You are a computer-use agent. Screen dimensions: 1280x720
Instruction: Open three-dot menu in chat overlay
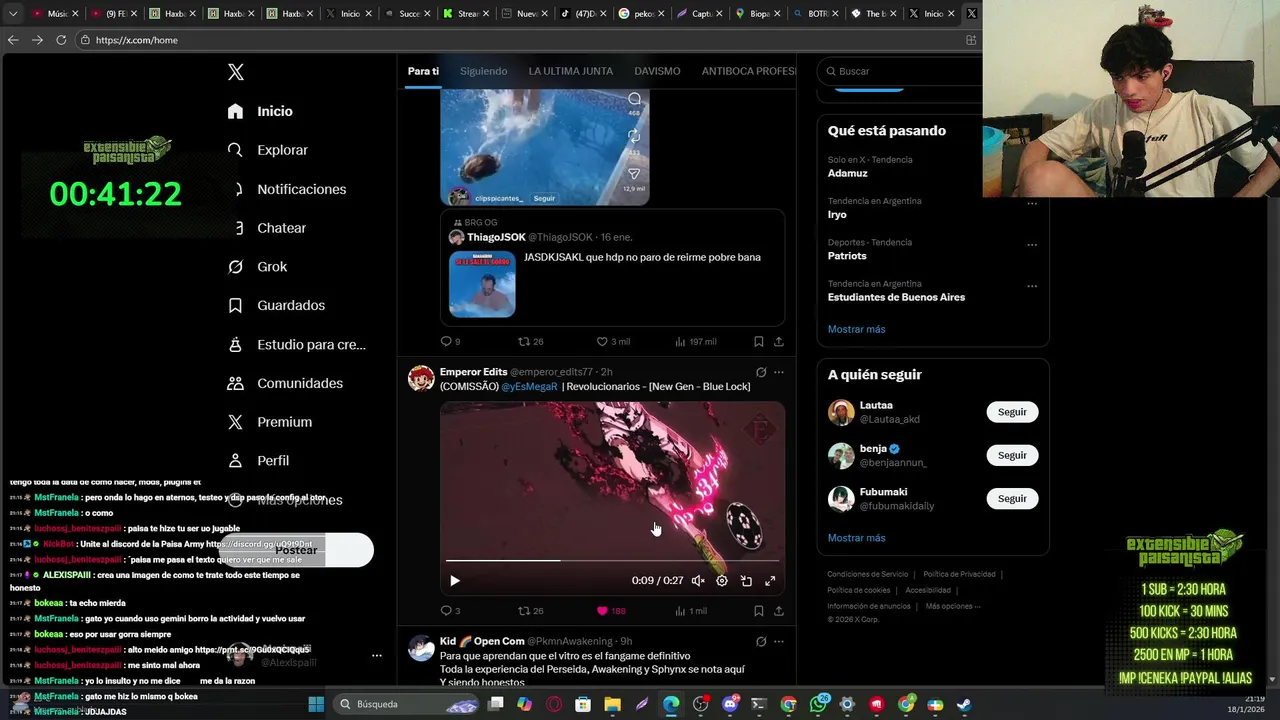377,656
